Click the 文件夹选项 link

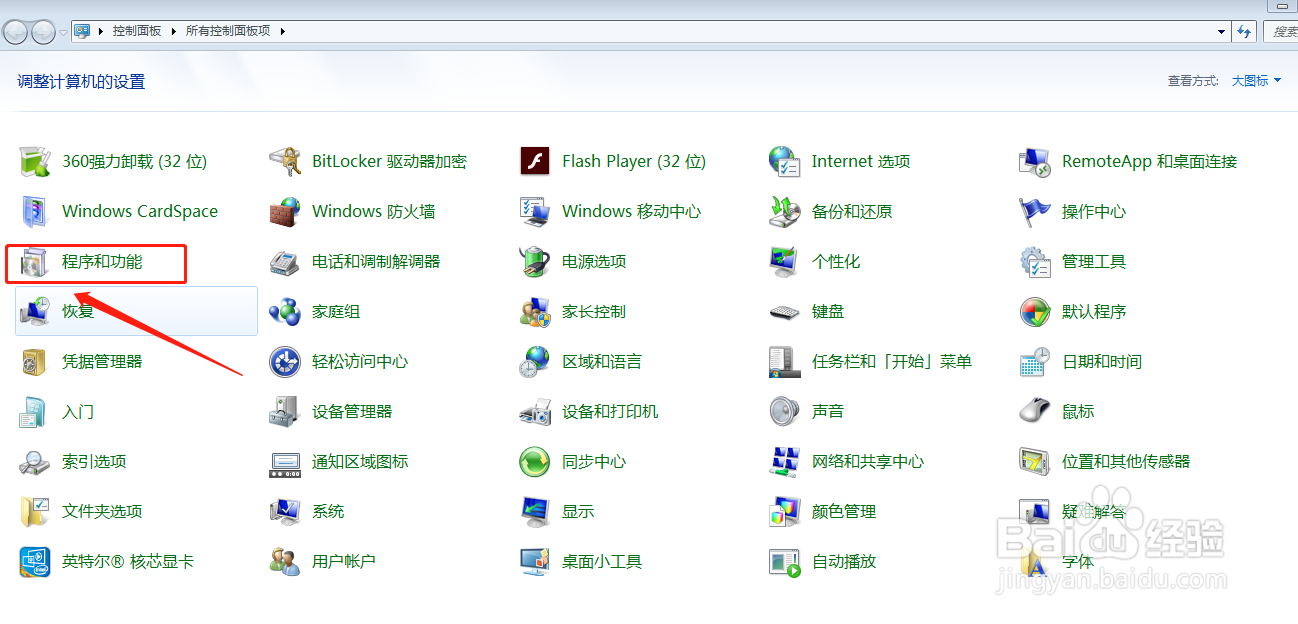(102, 511)
